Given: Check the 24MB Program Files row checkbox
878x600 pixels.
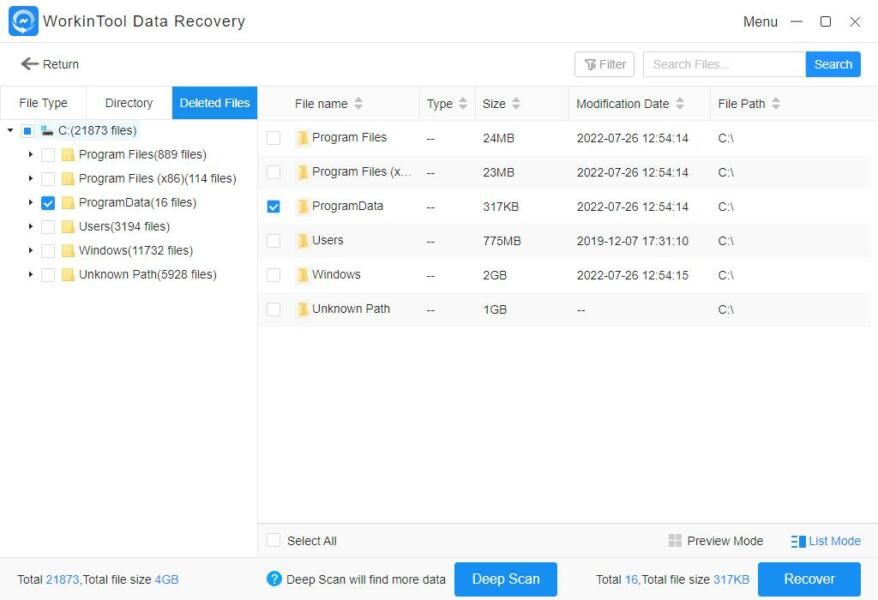Looking at the screenshot, I should point(273,138).
